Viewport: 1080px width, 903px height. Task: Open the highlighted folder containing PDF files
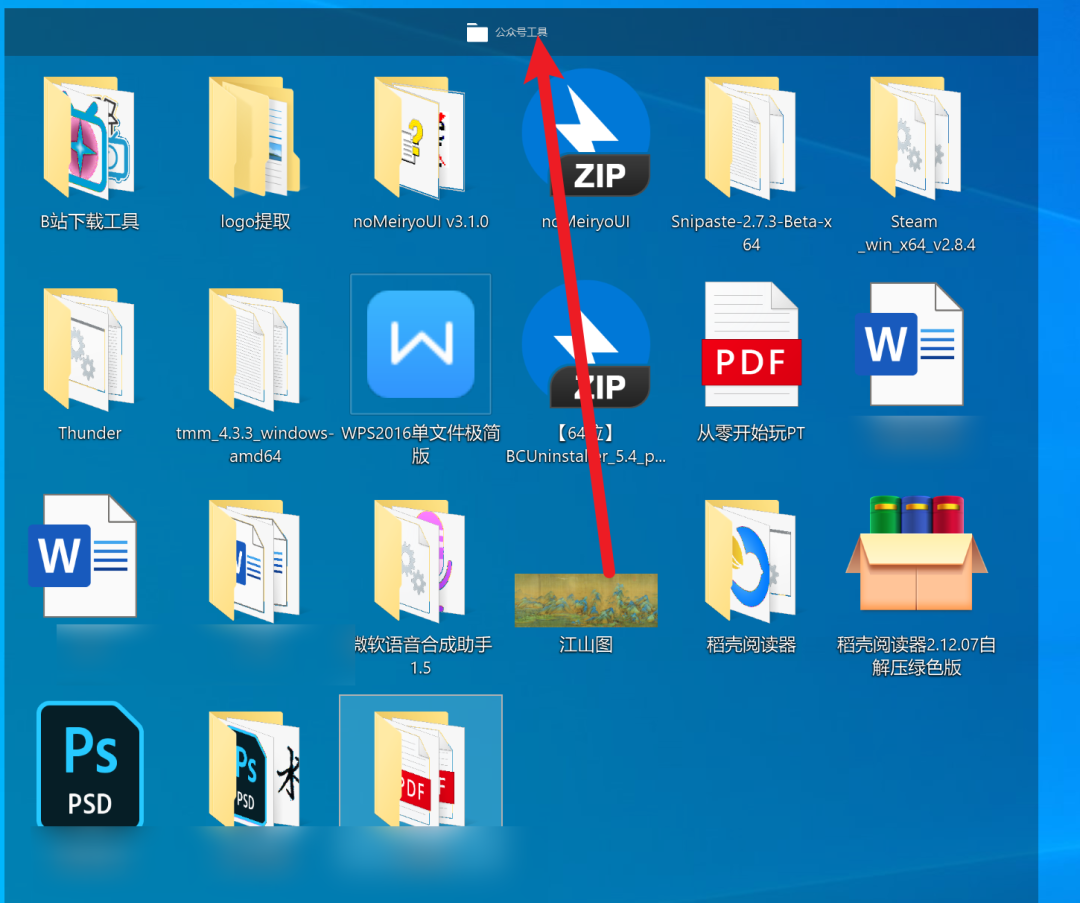420,761
